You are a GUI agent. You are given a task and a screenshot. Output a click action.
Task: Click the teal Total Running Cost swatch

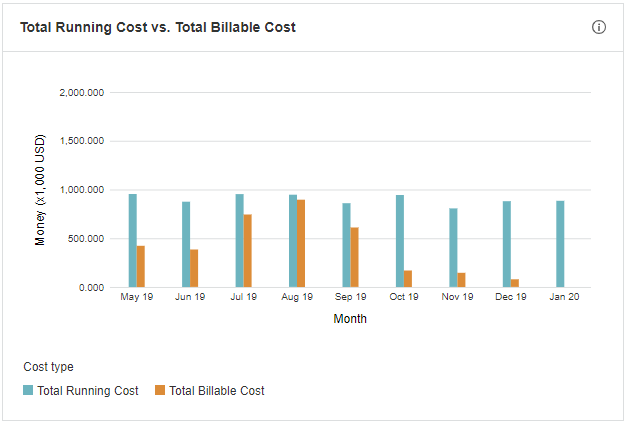(29, 390)
